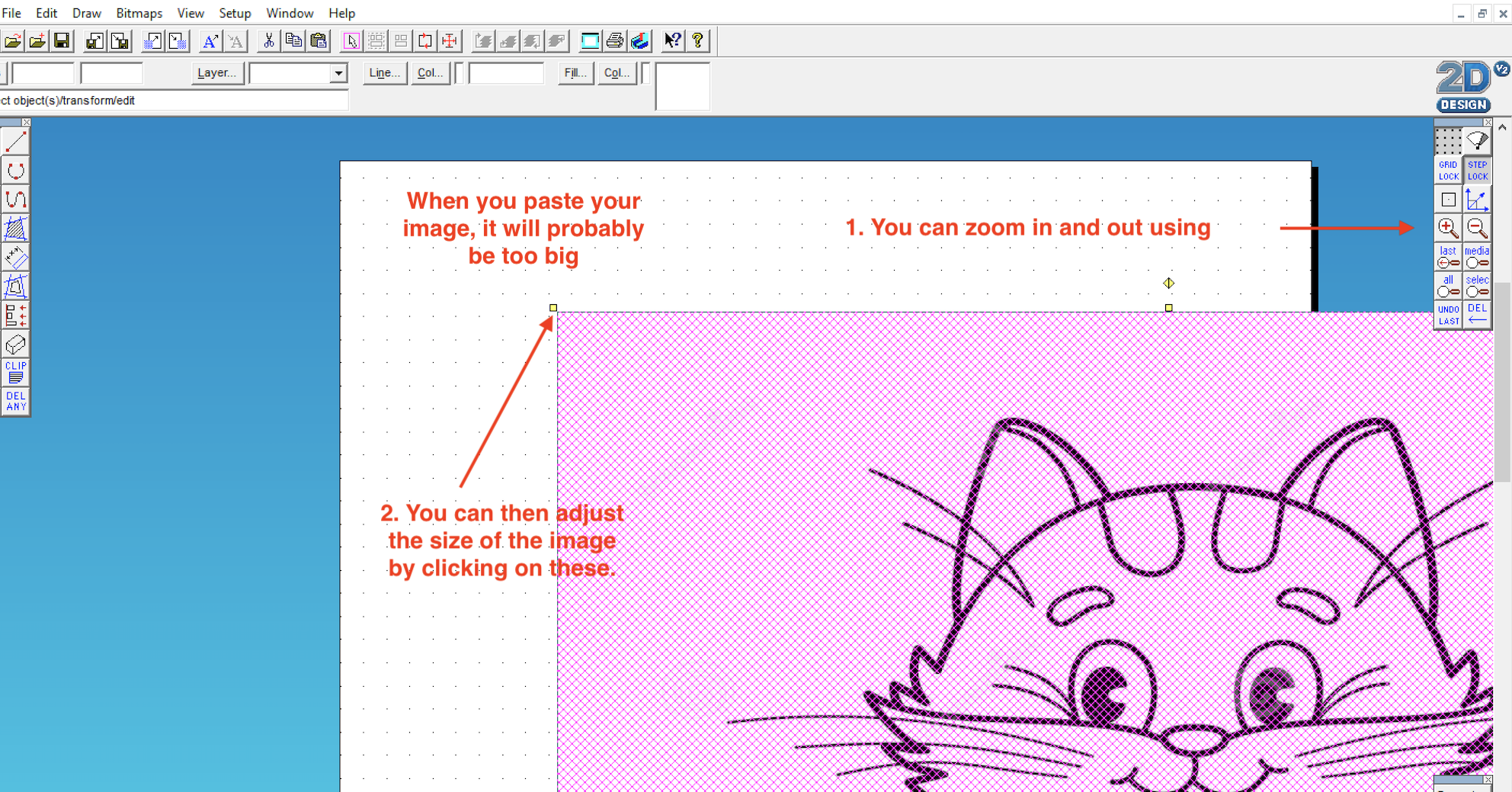1512x792 pixels.
Task: Click the zoom out magnifier
Action: [1477, 228]
